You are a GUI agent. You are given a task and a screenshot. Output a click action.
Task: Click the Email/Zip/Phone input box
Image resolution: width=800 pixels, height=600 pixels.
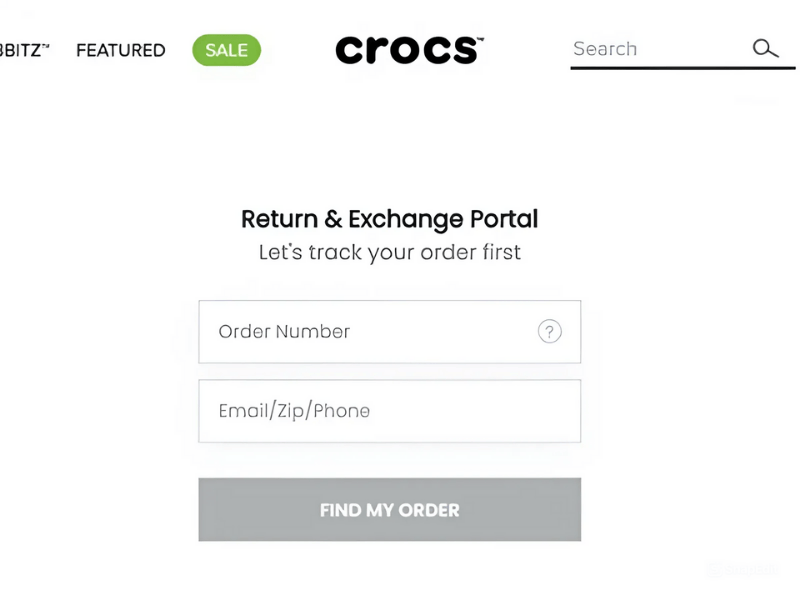tap(389, 411)
